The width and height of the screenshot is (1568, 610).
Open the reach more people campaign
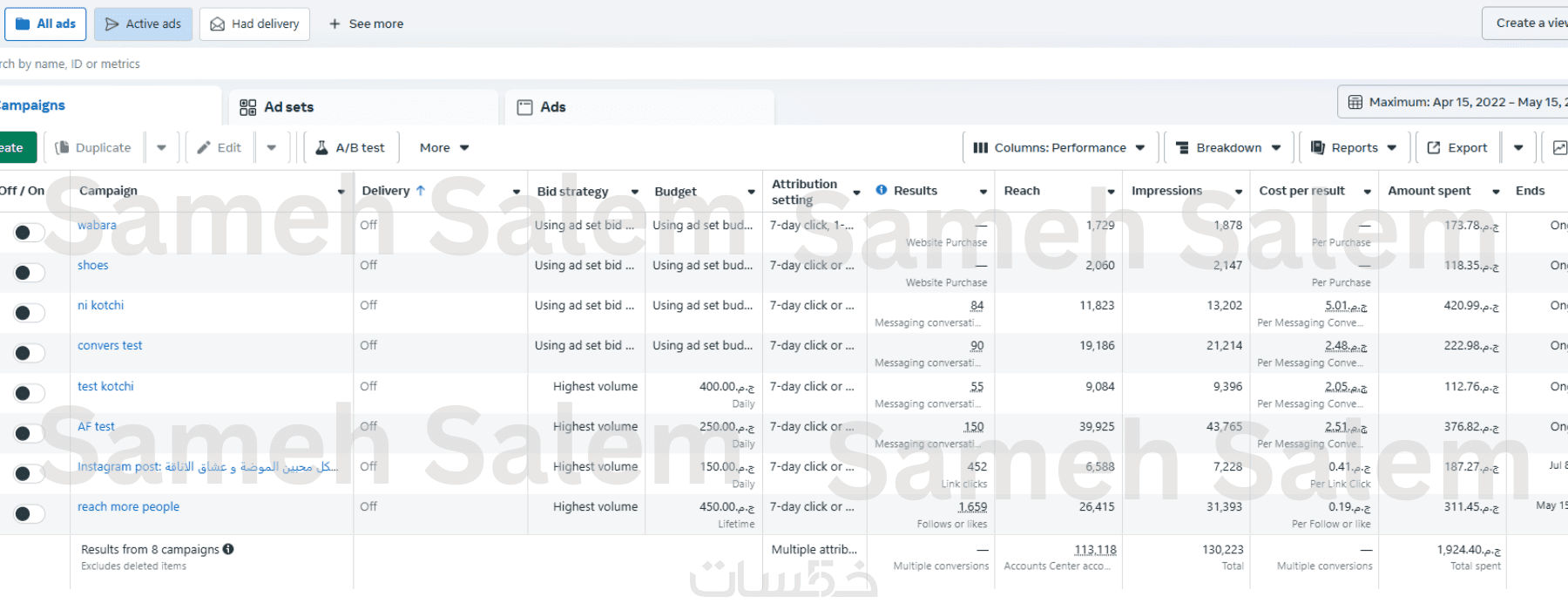coord(128,506)
